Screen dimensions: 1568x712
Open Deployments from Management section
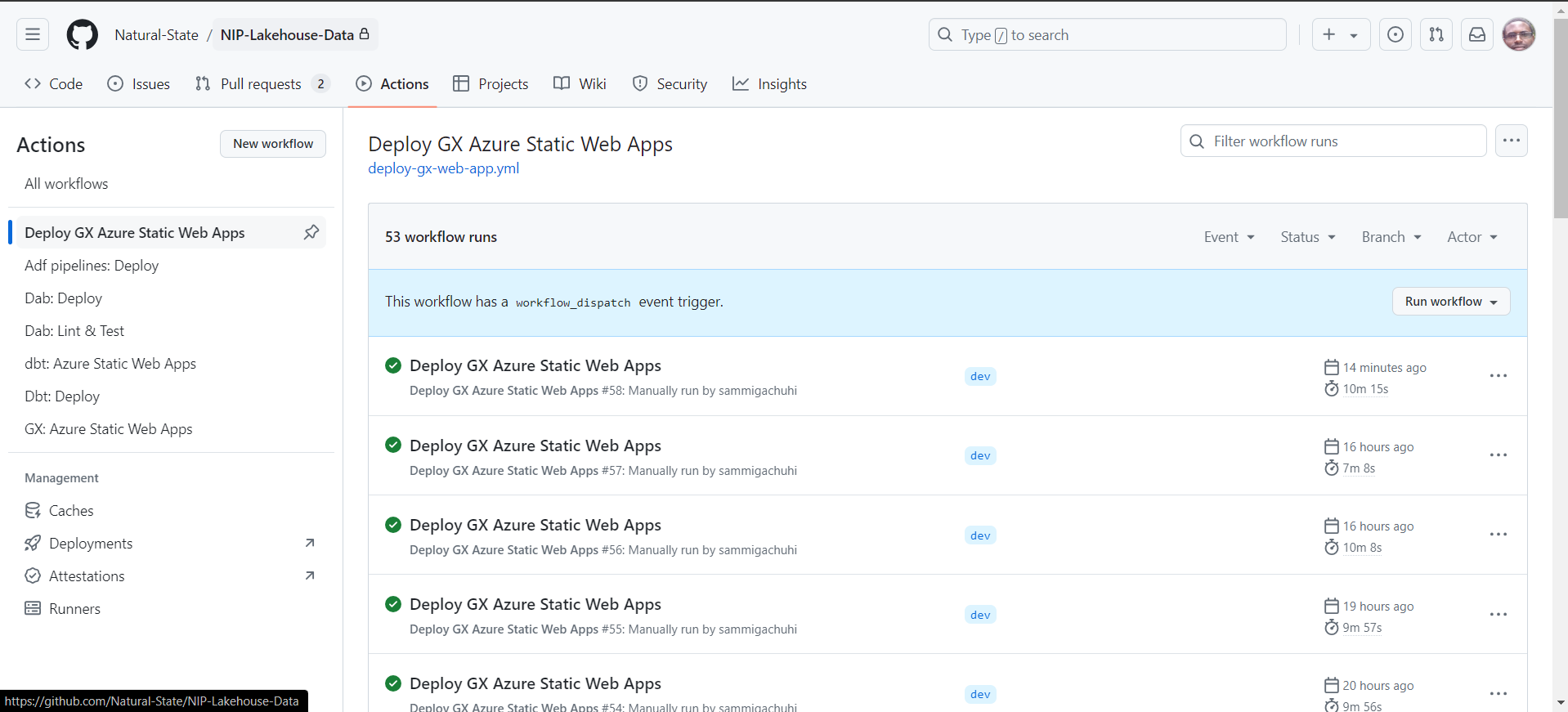tap(171, 543)
